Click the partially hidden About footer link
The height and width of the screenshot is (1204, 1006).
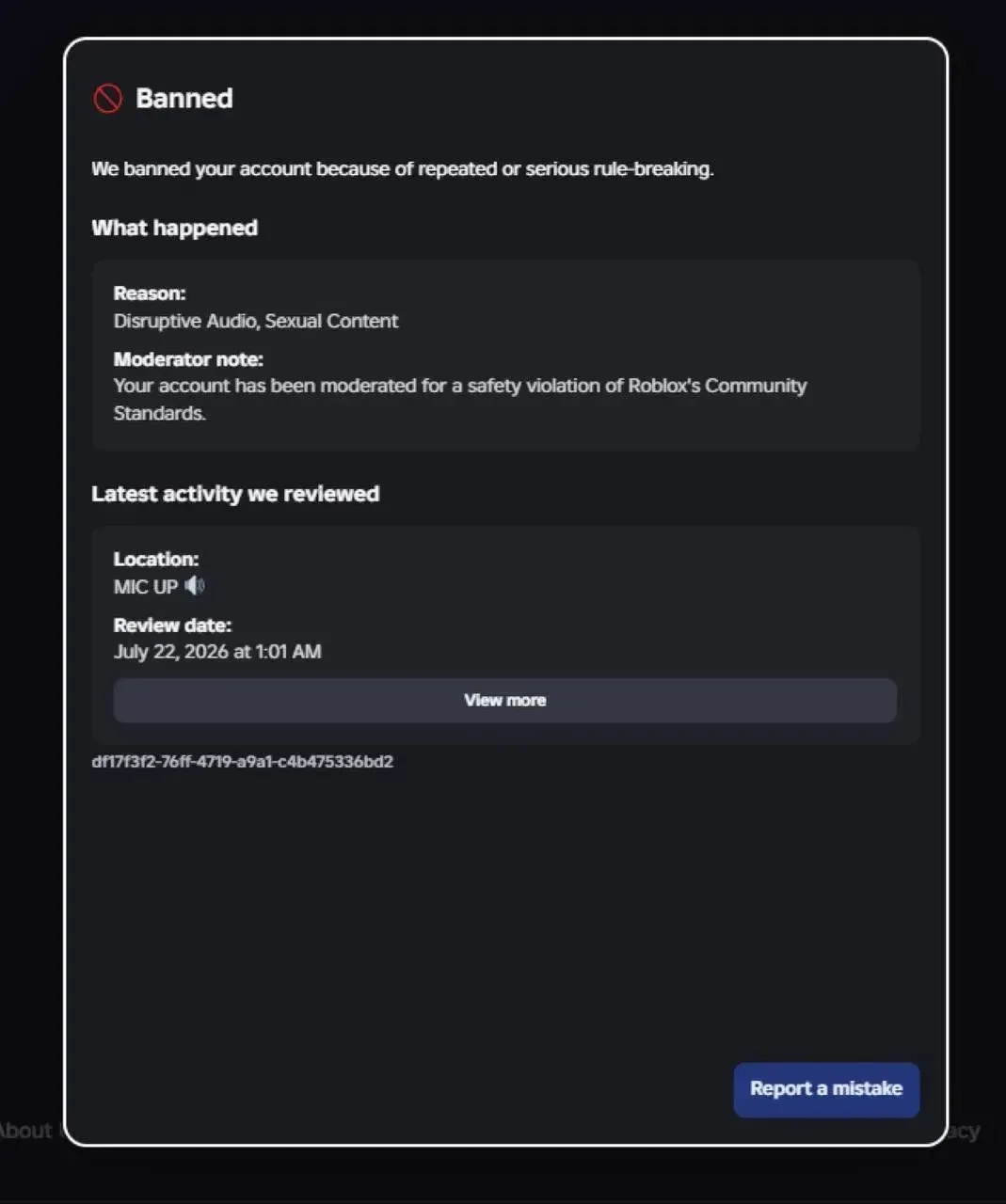(25, 1131)
